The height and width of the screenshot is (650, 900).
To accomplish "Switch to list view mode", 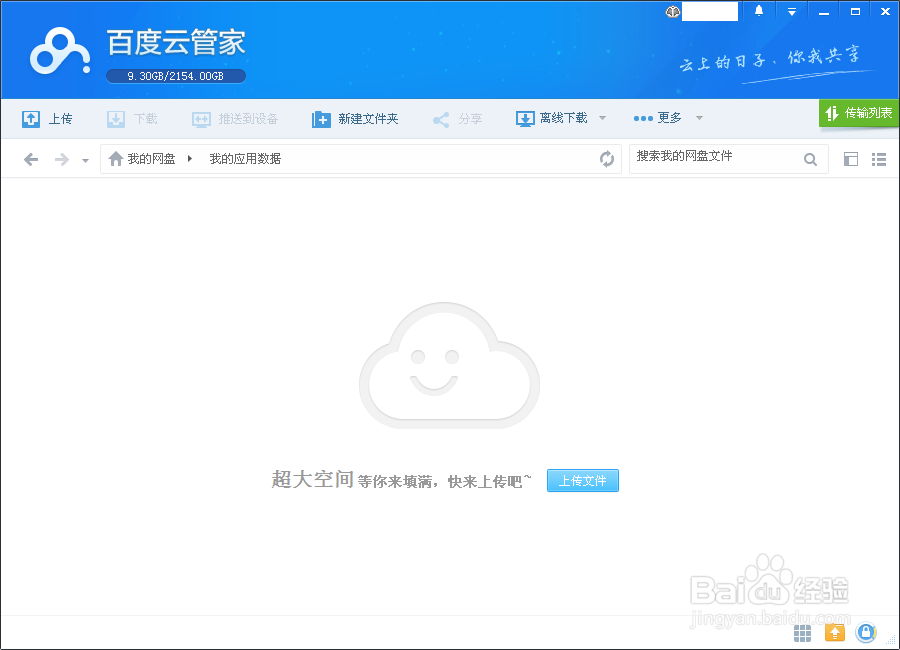I will [x=879, y=158].
